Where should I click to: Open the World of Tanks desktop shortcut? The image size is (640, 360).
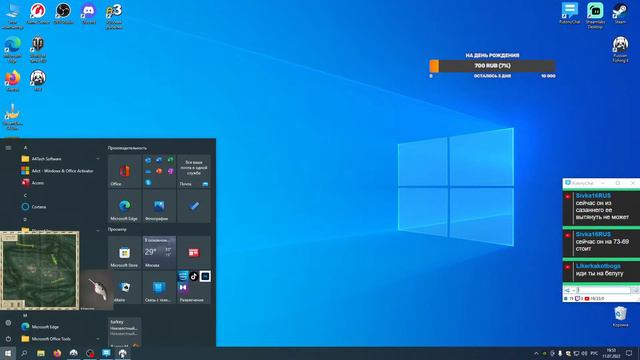[x=38, y=49]
